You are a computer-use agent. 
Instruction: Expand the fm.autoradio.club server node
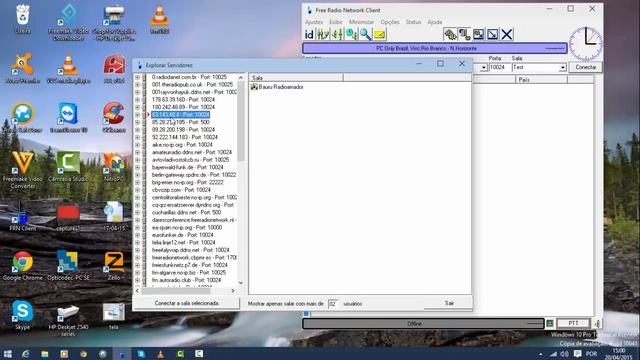[138, 280]
